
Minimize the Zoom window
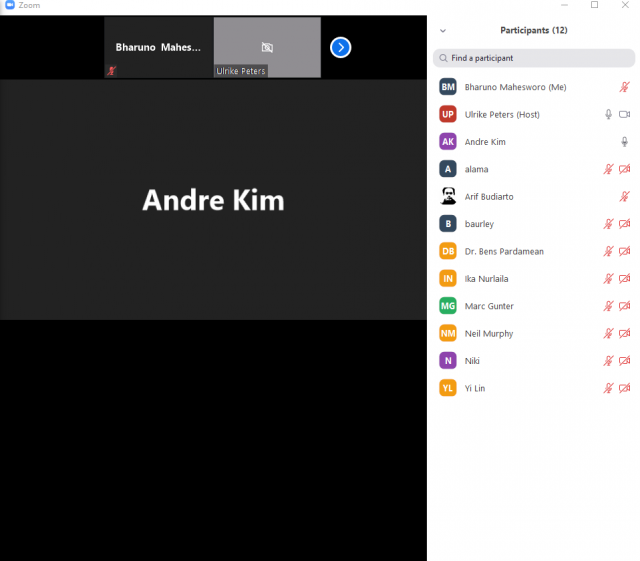564,5
